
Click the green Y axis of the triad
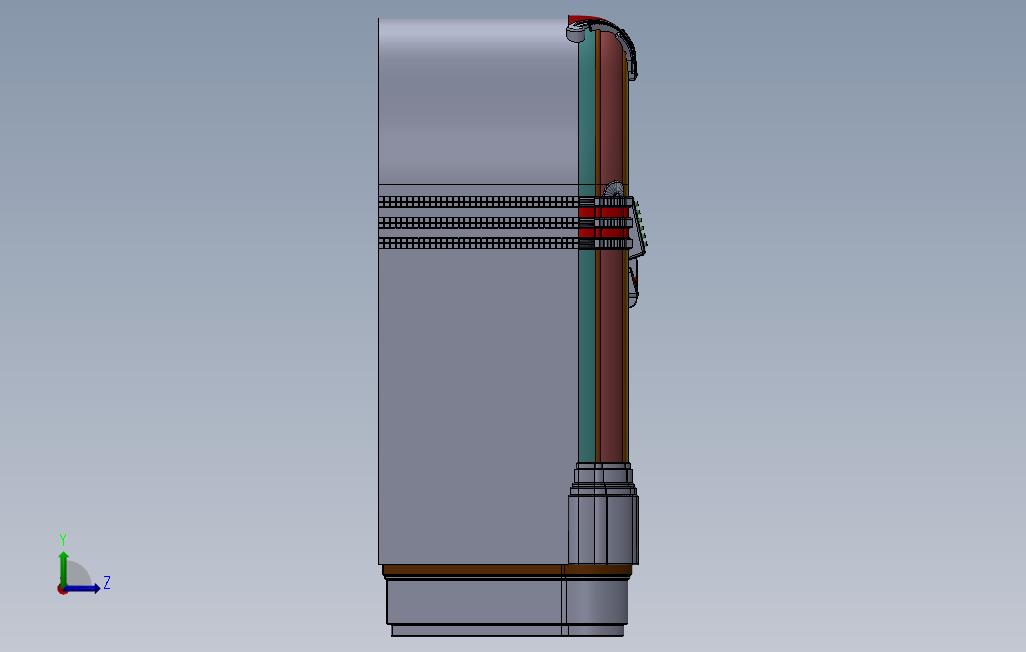[63, 568]
